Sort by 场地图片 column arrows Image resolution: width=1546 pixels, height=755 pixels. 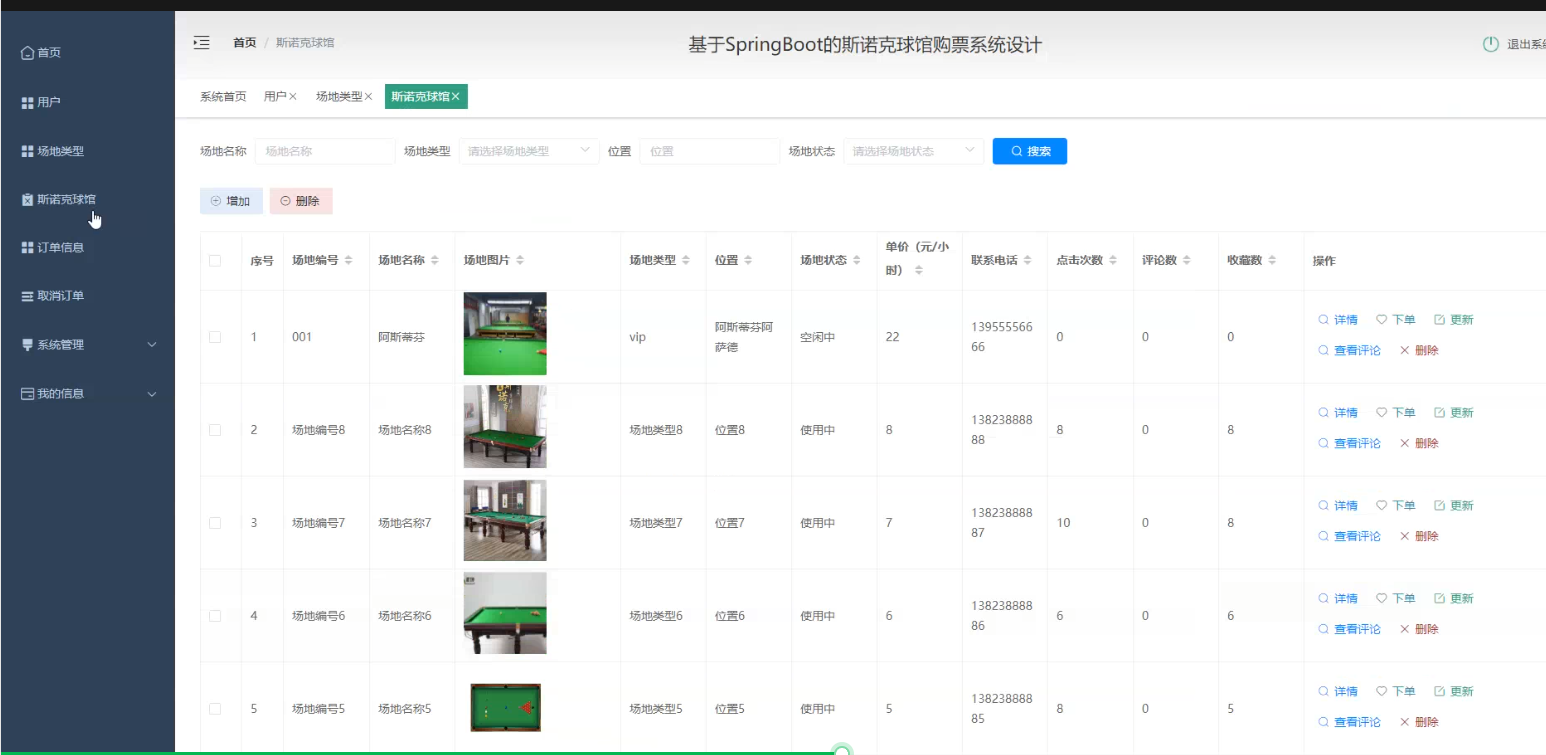coord(520,260)
